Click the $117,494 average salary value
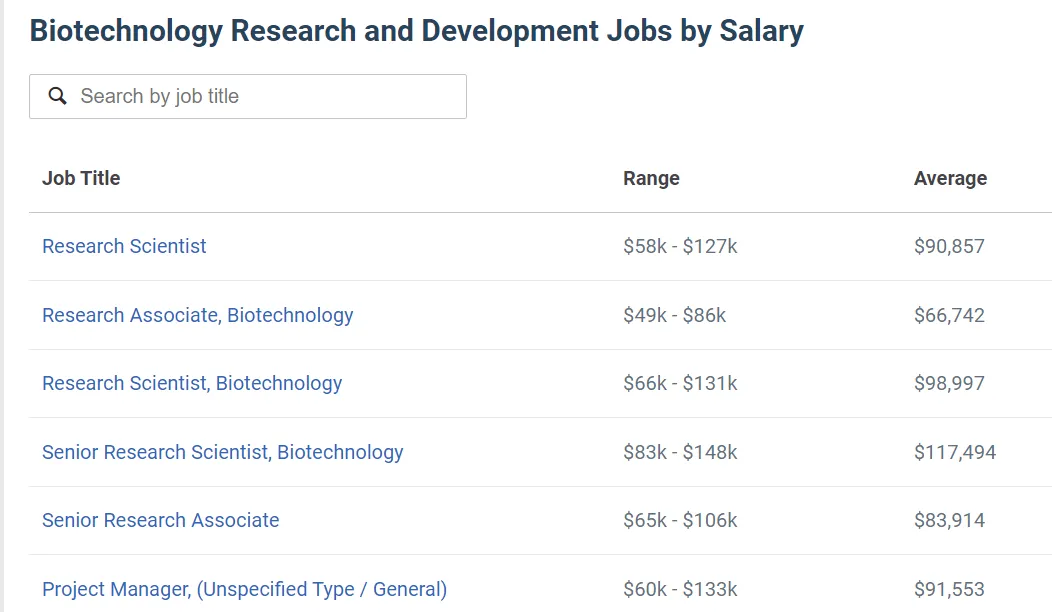The width and height of the screenshot is (1052, 612). click(x=955, y=452)
